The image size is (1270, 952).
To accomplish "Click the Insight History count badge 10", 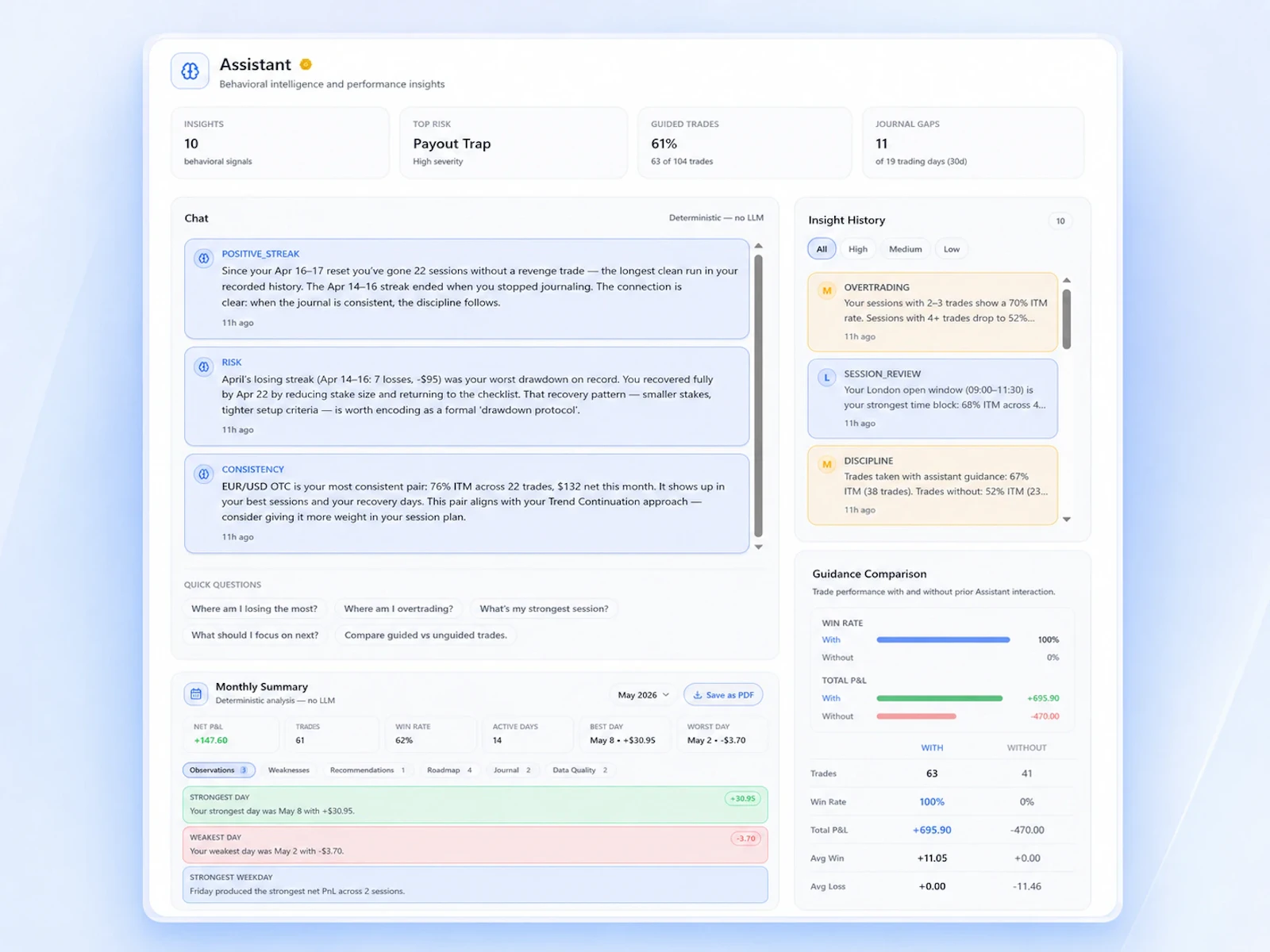I will click(1060, 221).
